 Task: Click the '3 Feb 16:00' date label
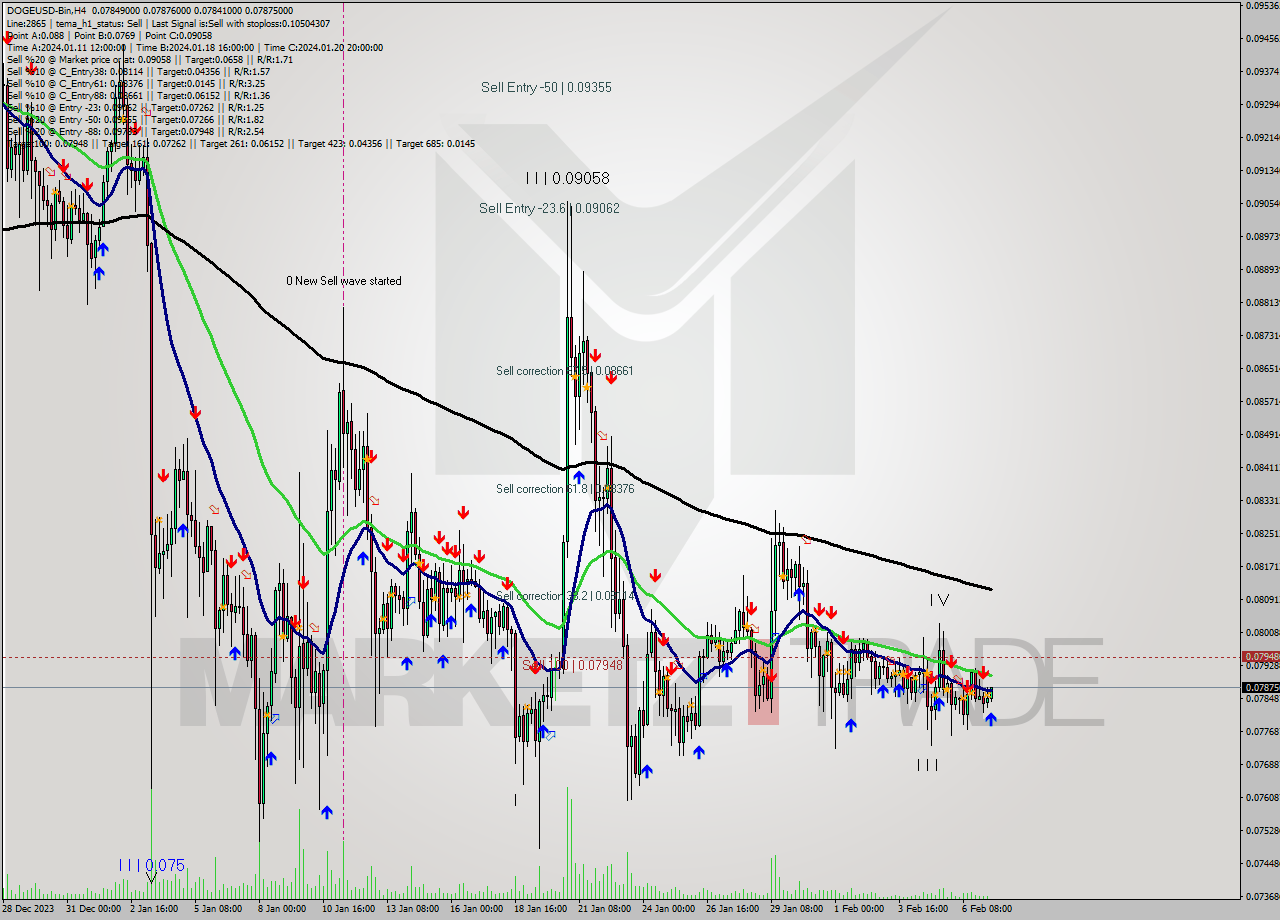point(923,909)
